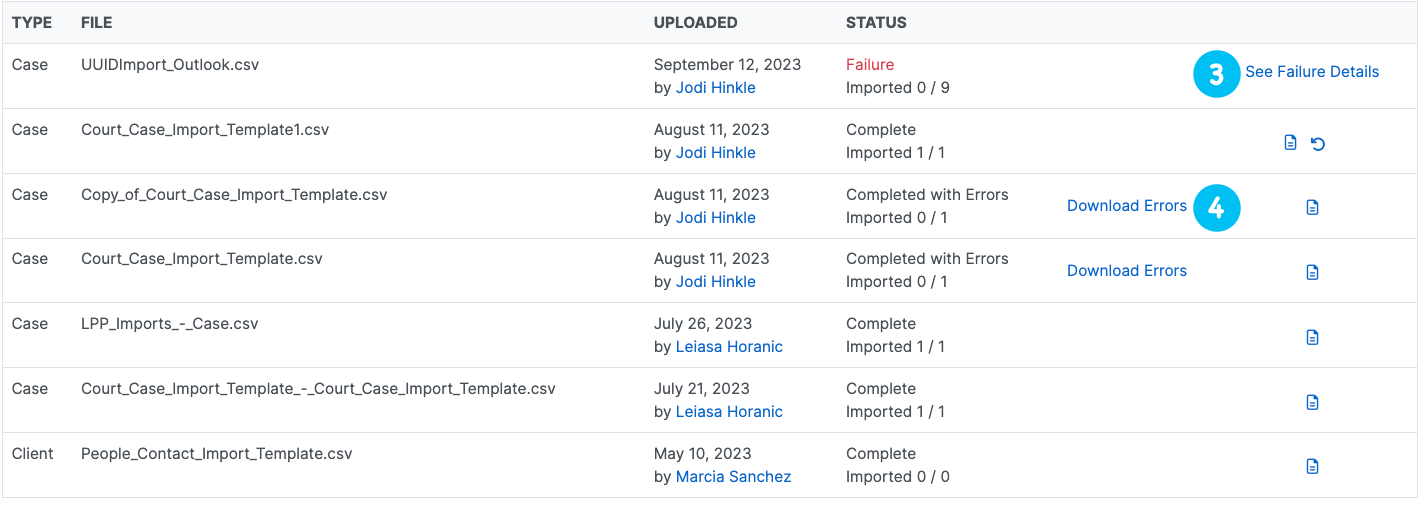
Task: Click document icon for LPP_Imports_-_Case.csv row
Action: (x=1312, y=337)
